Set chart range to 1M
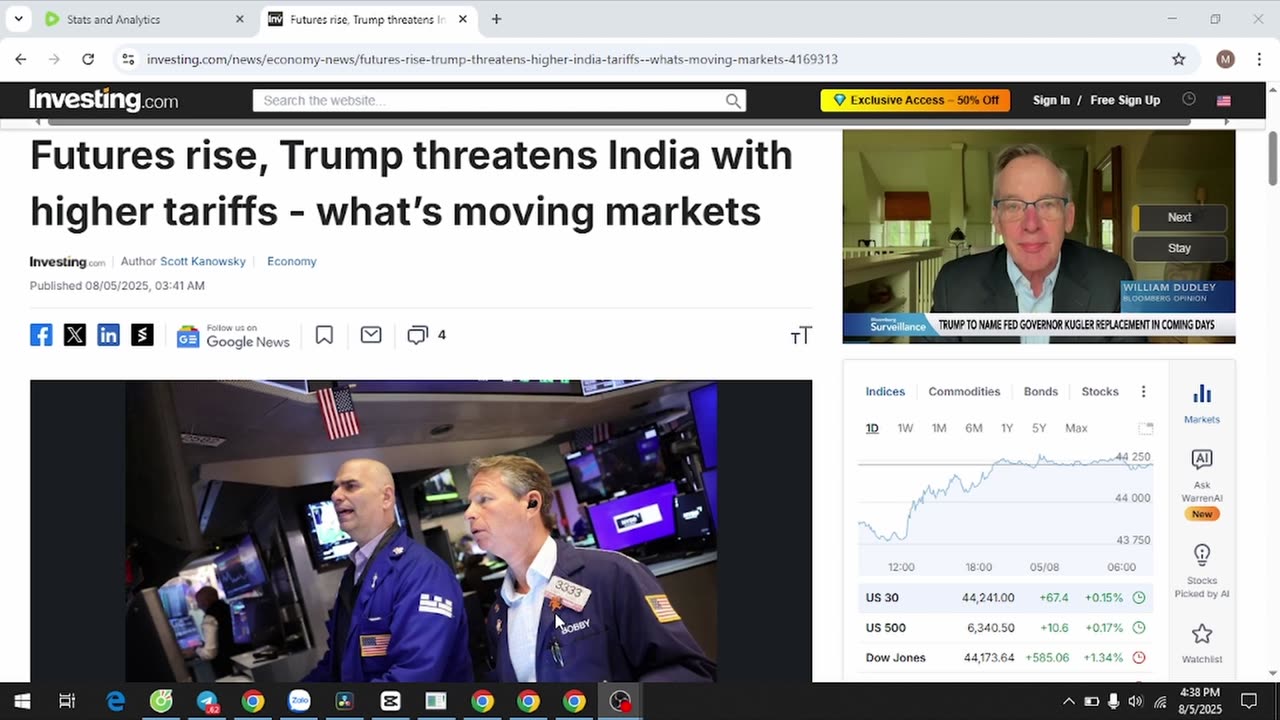 coord(939,428)
